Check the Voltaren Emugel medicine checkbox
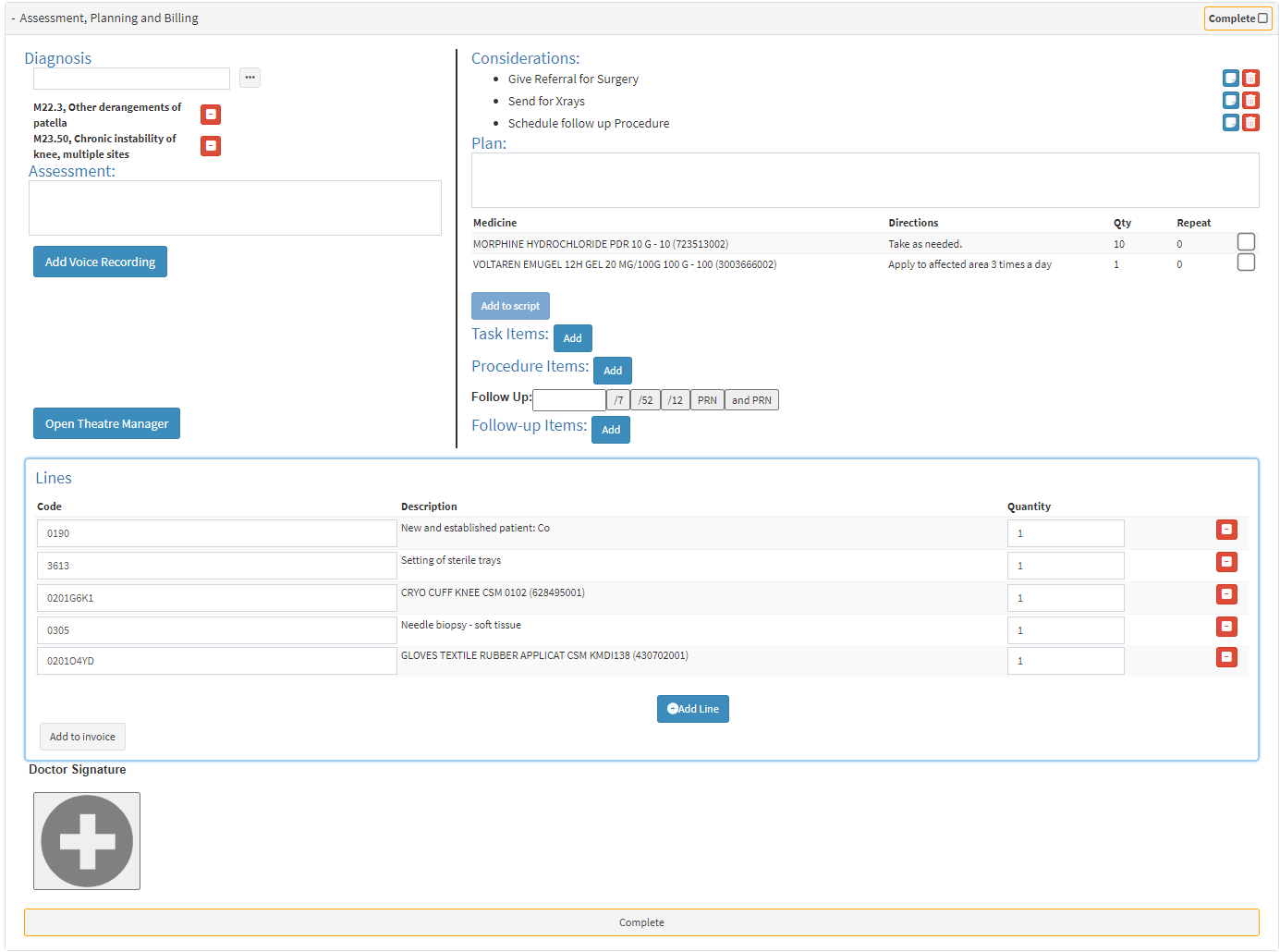 [1246, 262]
